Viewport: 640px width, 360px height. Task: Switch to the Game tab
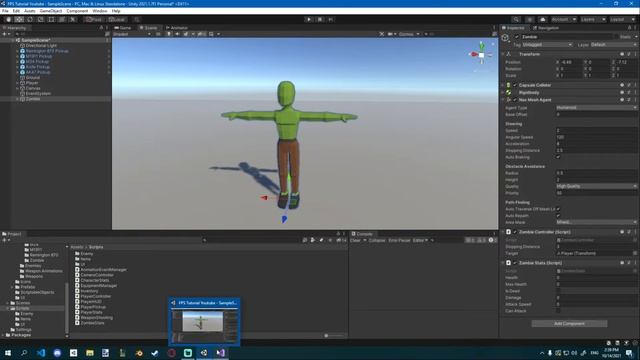pyautogui.click(x=123, y=28)
